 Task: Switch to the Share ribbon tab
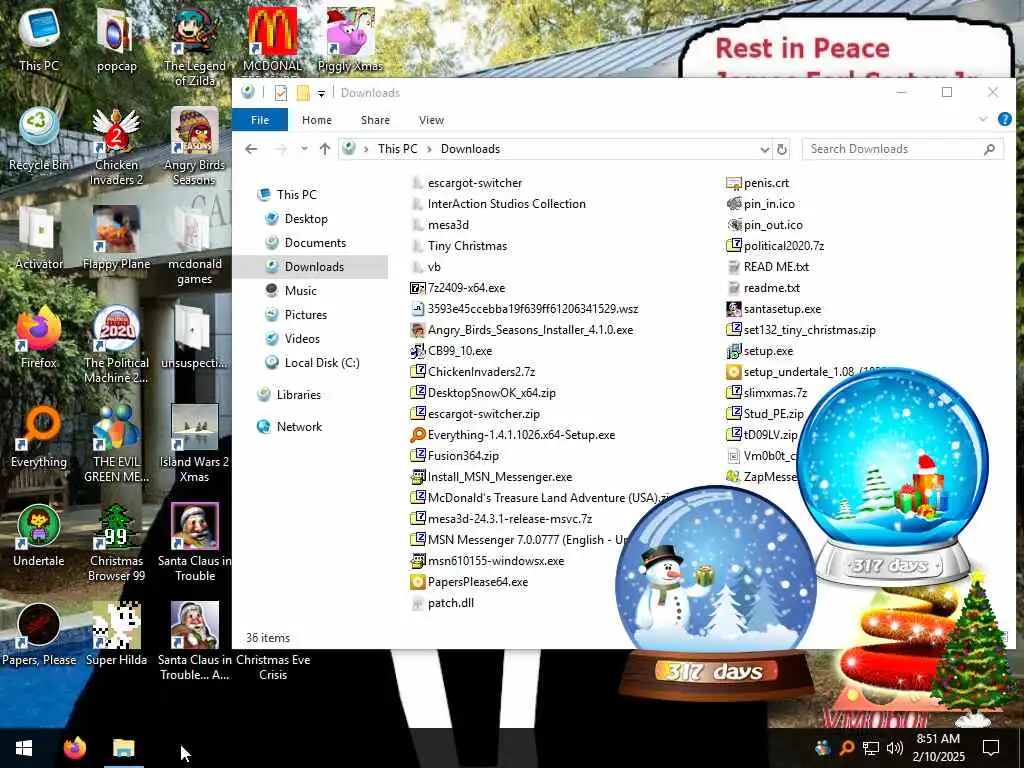point(375,120)
